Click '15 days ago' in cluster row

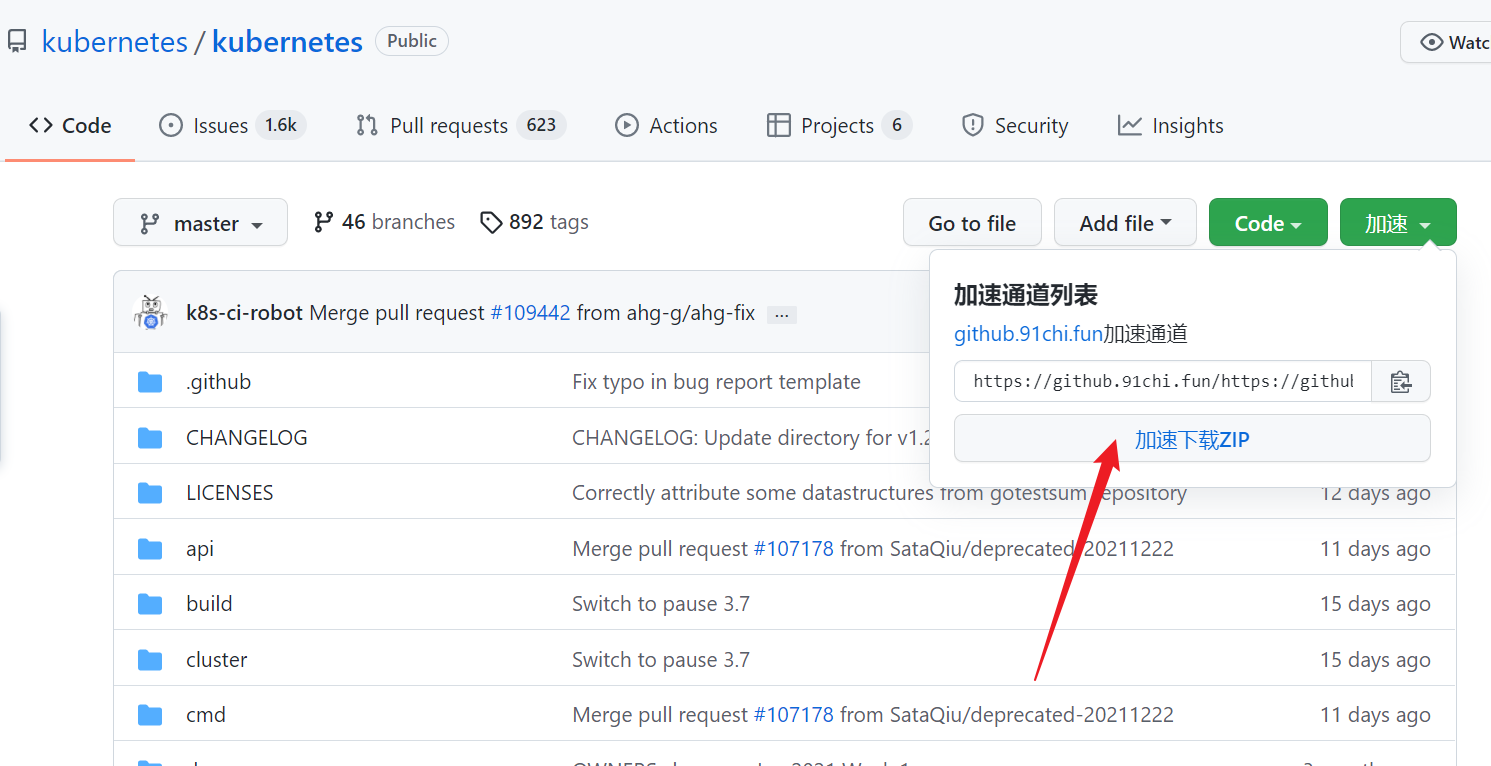(x=1375, y=660)
